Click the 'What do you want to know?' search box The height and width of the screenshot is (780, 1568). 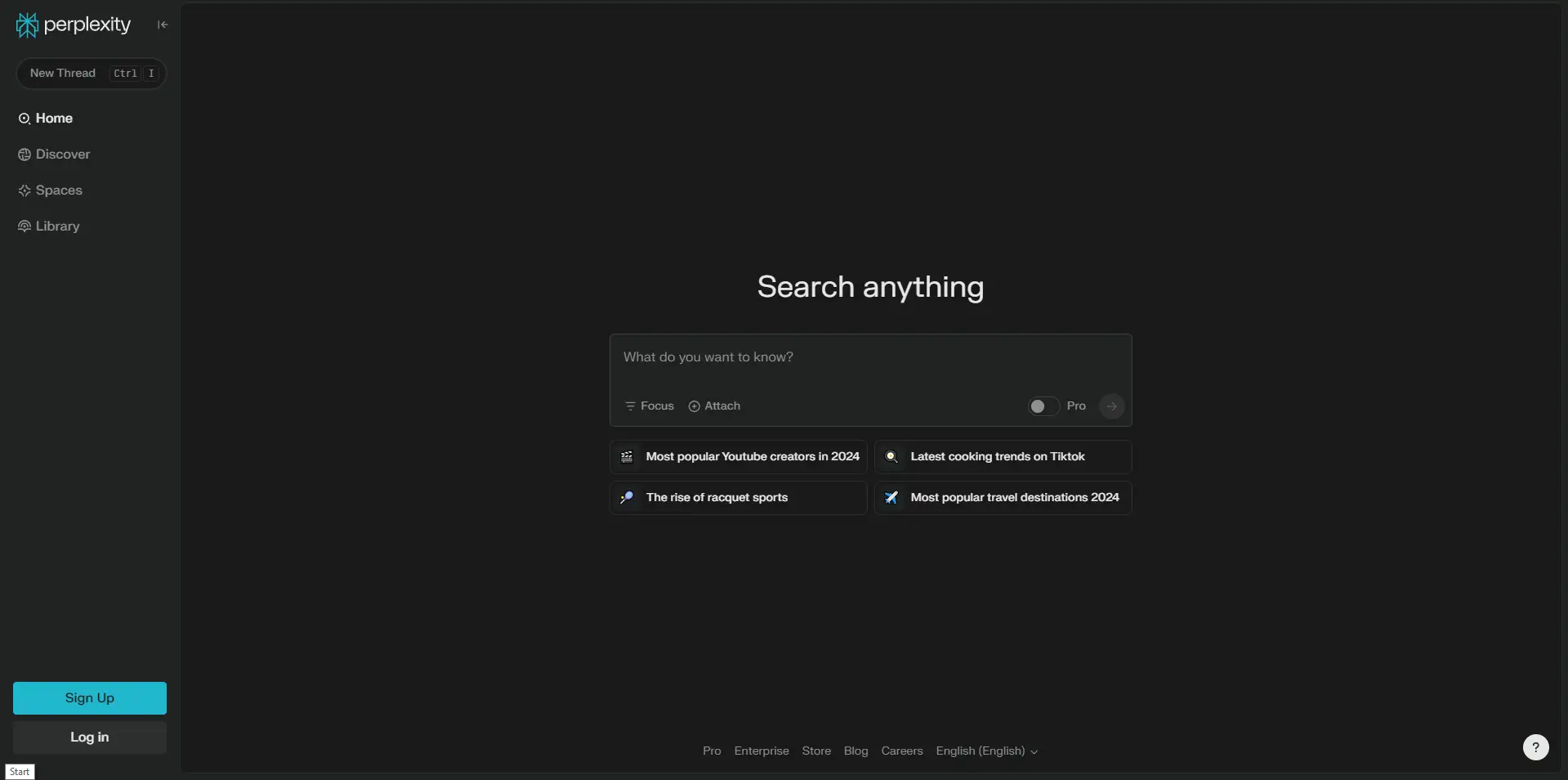[x=870, y=357]
